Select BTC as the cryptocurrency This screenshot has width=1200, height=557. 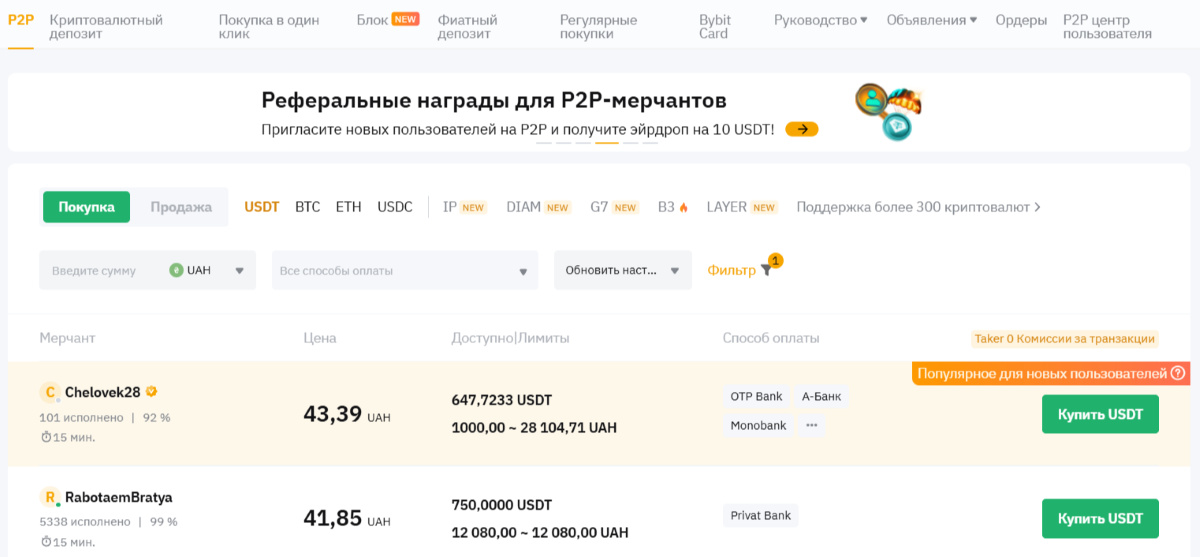[307, 207]
